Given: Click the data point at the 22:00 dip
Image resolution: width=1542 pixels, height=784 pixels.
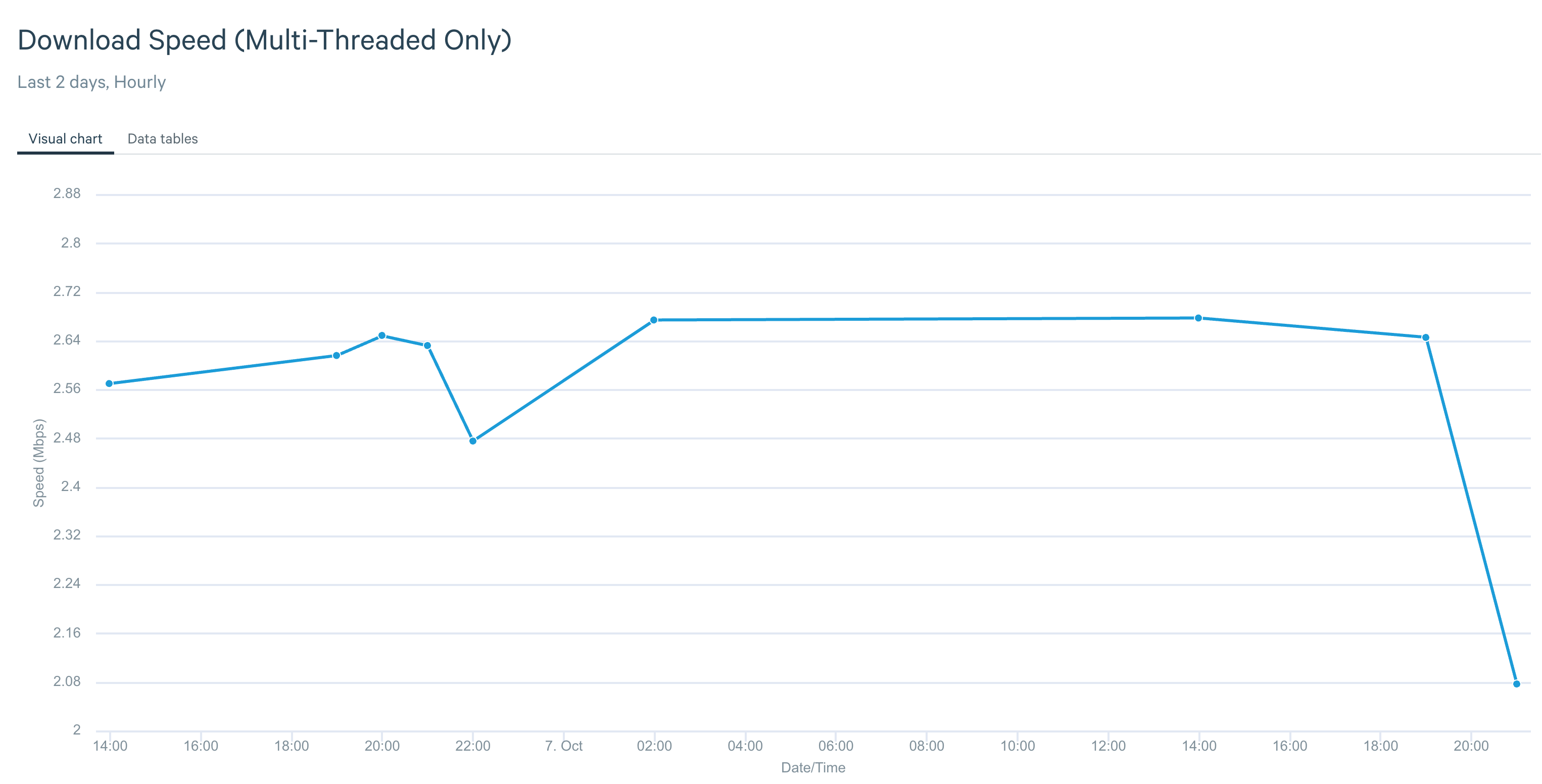Looking at the screenshot, I should pyautogui.click(x=473, y=441).
